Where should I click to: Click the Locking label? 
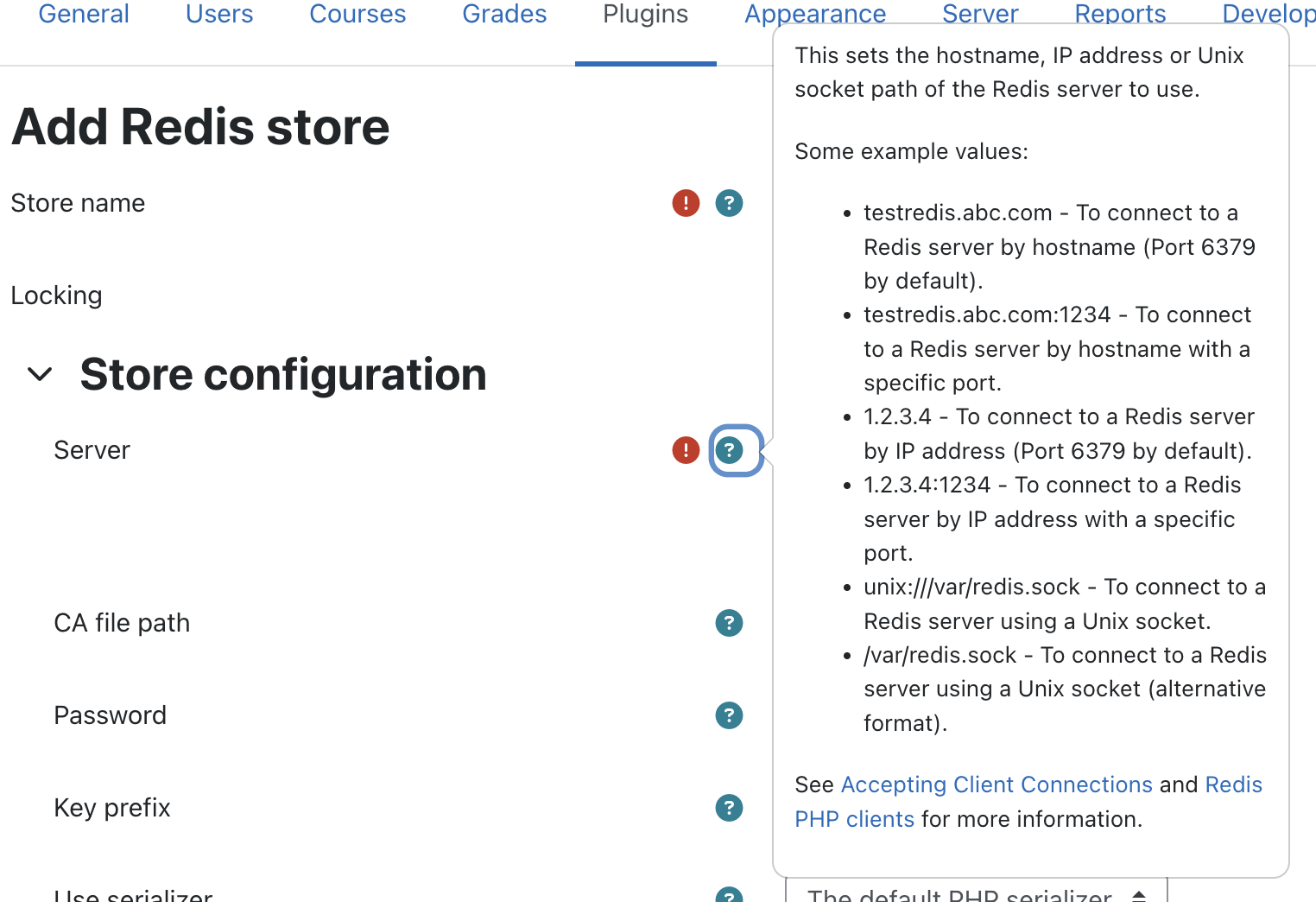[56, 295]
